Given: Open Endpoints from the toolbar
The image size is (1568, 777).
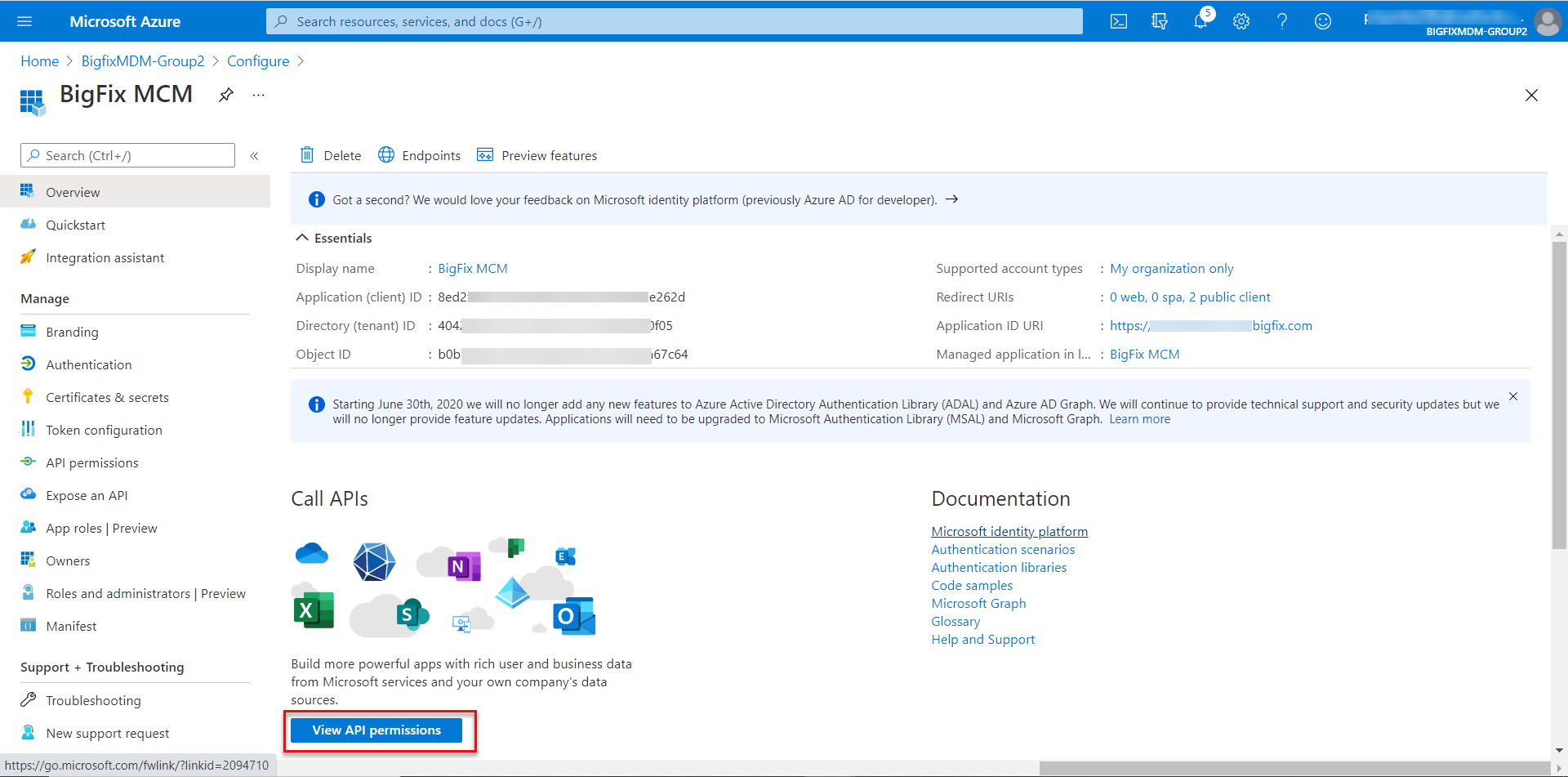Looking at the screenshot, I should click(419, 155).
